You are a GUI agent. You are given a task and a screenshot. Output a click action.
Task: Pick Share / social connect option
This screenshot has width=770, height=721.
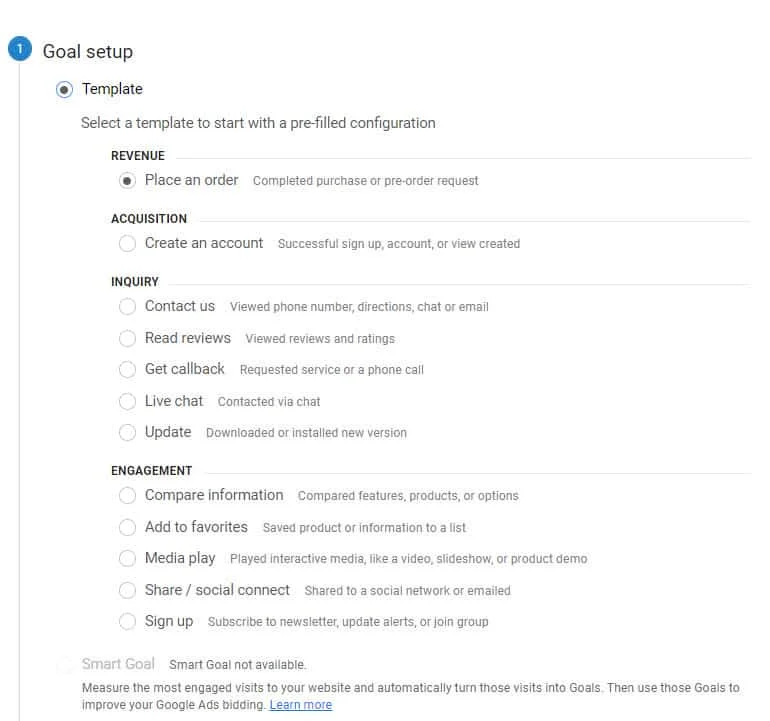coord(127,591)
